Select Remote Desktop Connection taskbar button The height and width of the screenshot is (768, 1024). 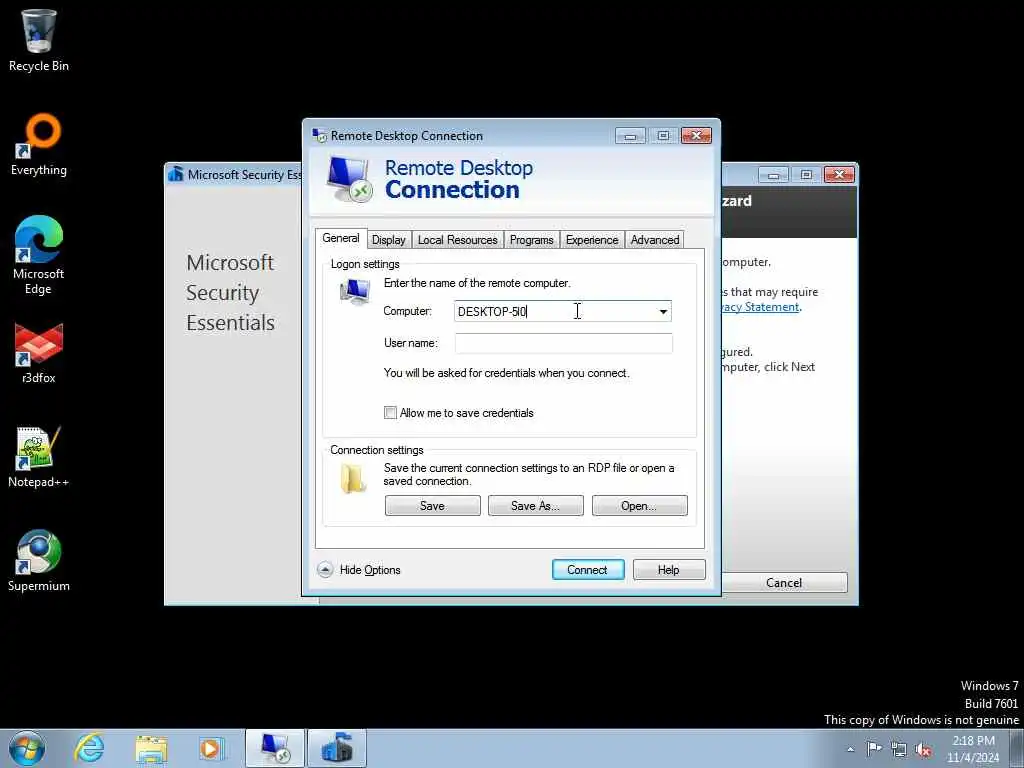point(275,748)
